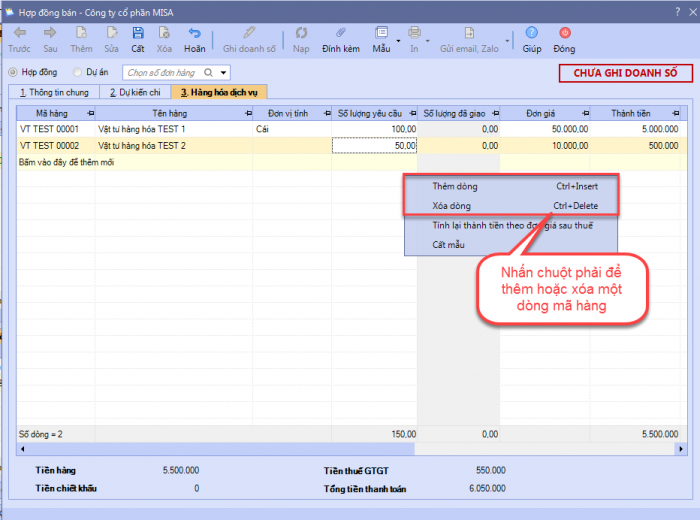Click the Số lượng yêu cầu cell showing 50,00

(x=375, y=146)
